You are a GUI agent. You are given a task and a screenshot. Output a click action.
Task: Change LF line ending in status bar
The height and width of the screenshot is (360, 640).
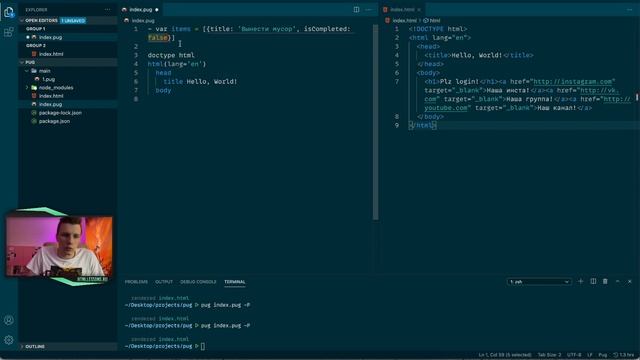[590, 355]
